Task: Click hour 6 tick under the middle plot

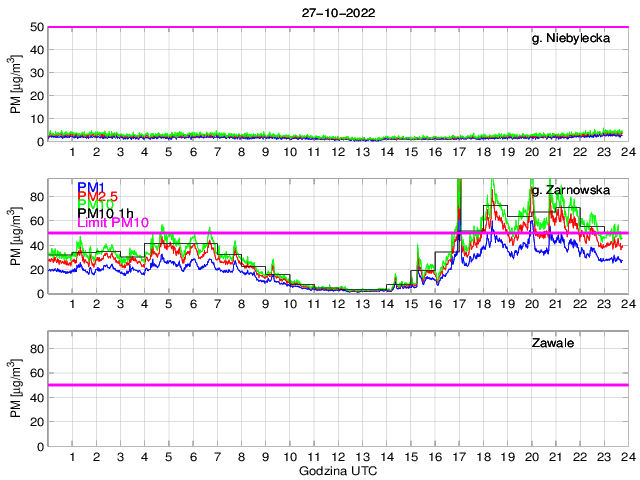Action: (x=192, y=304)
